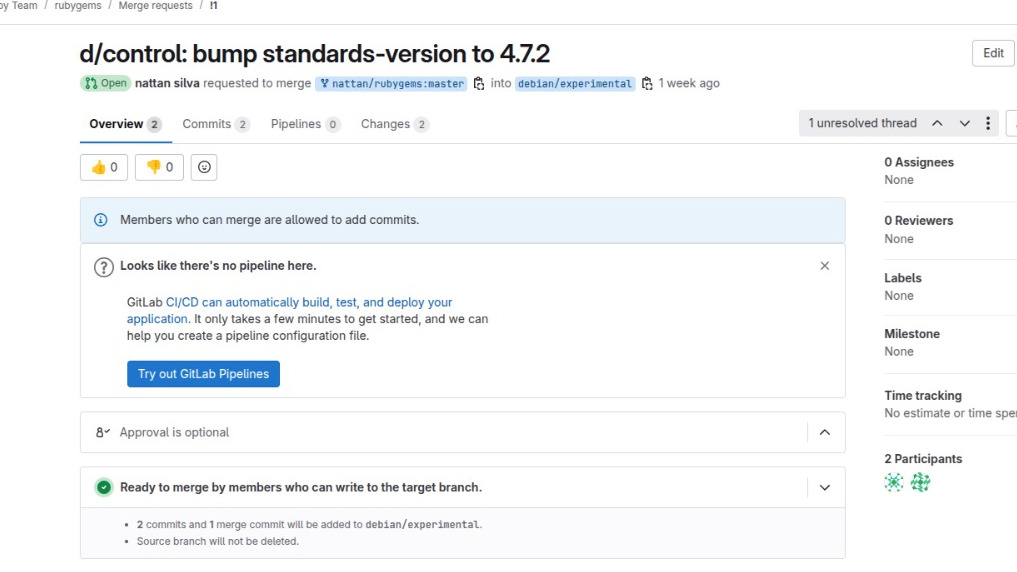Click the merge request title heading
This screenshot has height=572, width=1017.
click(315, 53)
